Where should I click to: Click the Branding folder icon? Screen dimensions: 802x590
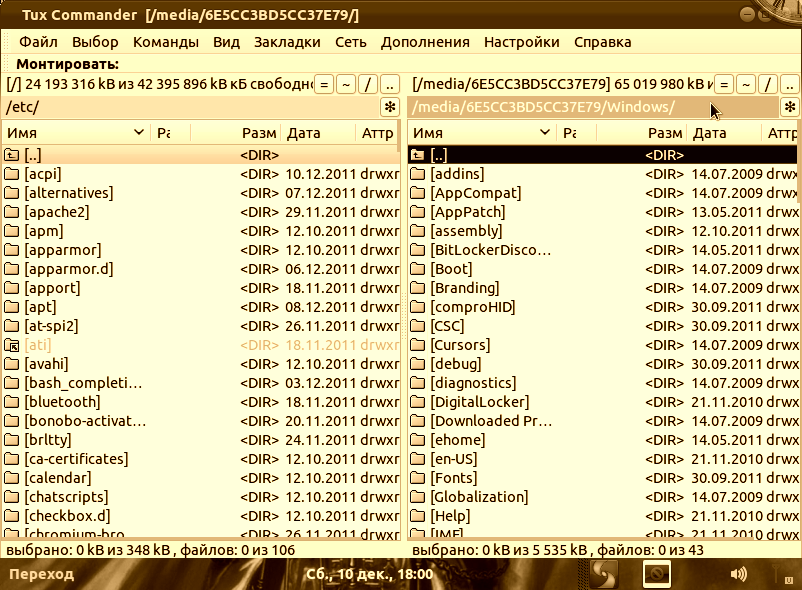[417, 288]
